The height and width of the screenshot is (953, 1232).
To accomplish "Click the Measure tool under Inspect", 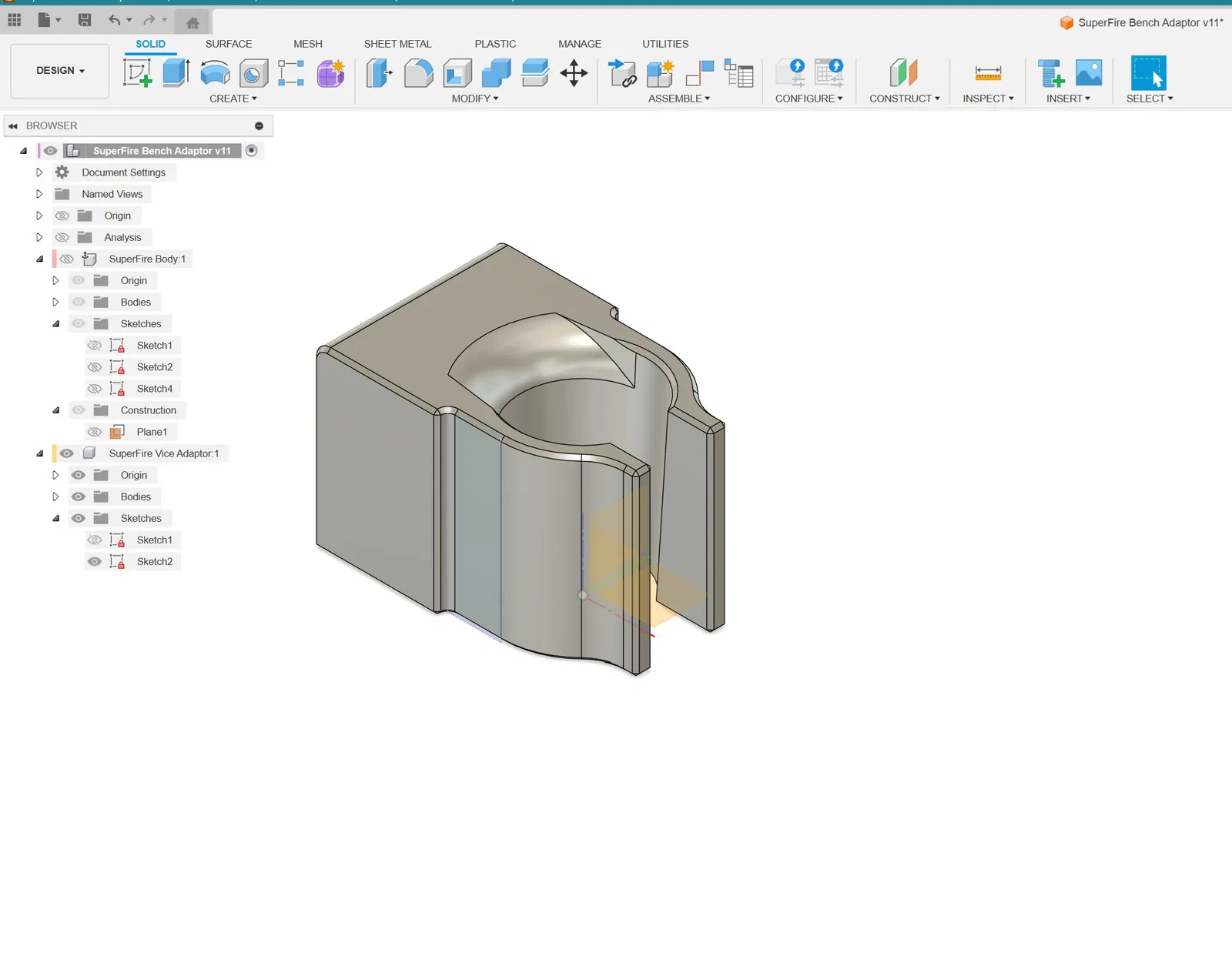I will coord(988,73).
